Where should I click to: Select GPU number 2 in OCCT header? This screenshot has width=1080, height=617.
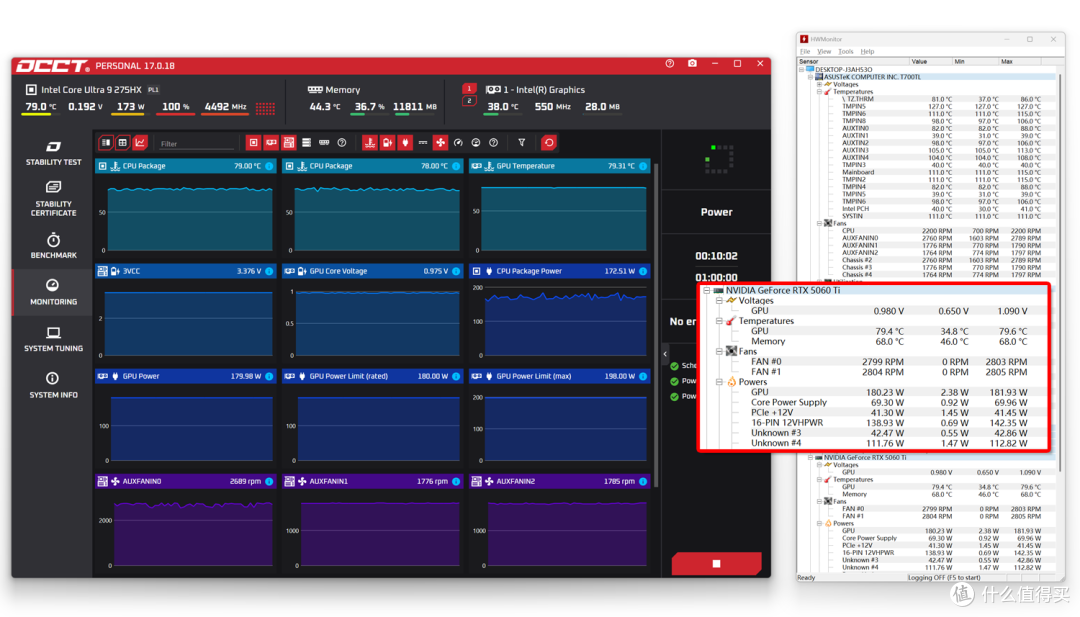coord(469,101)
